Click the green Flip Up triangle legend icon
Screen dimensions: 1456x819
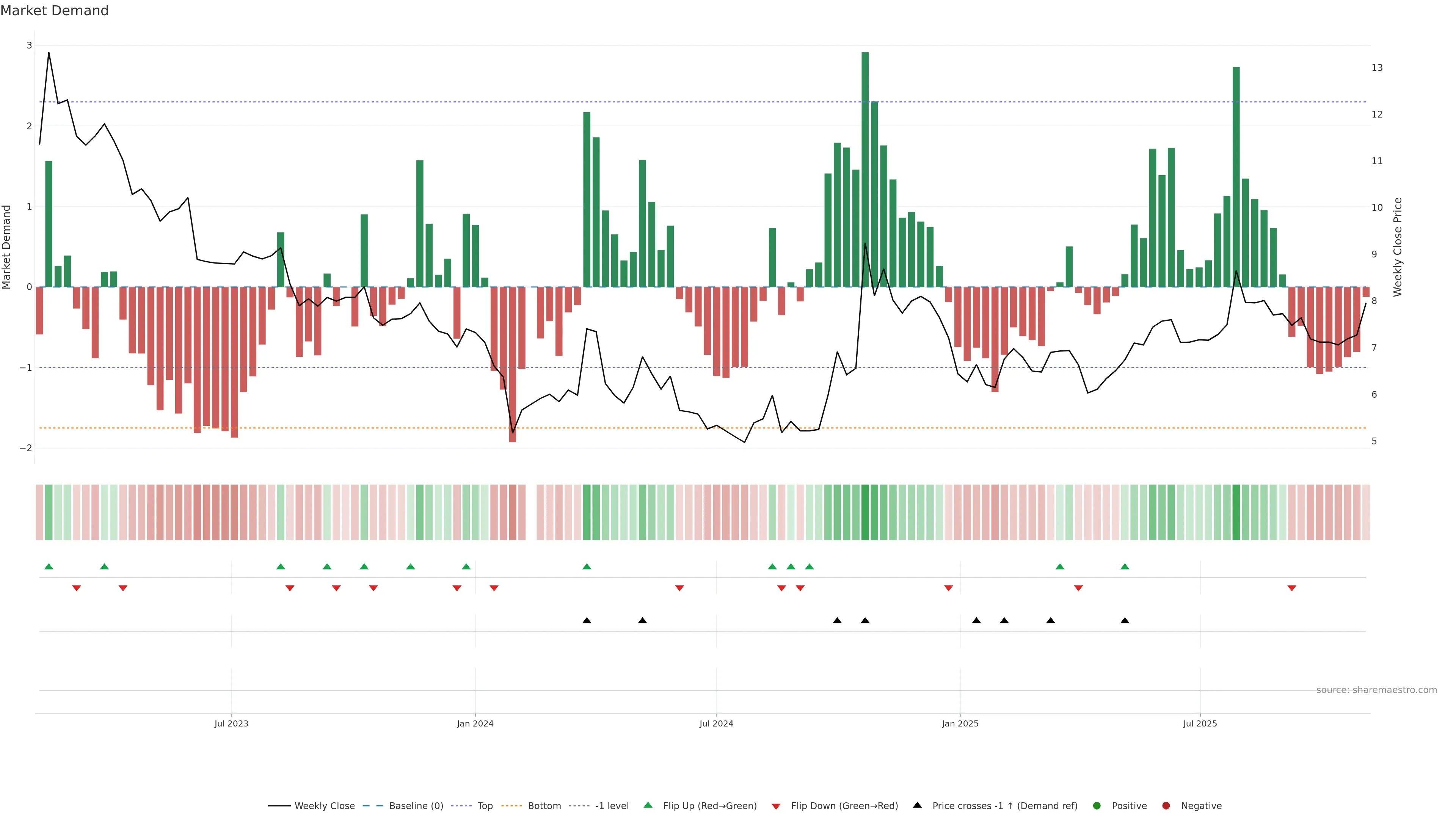[x=648, y=805]
